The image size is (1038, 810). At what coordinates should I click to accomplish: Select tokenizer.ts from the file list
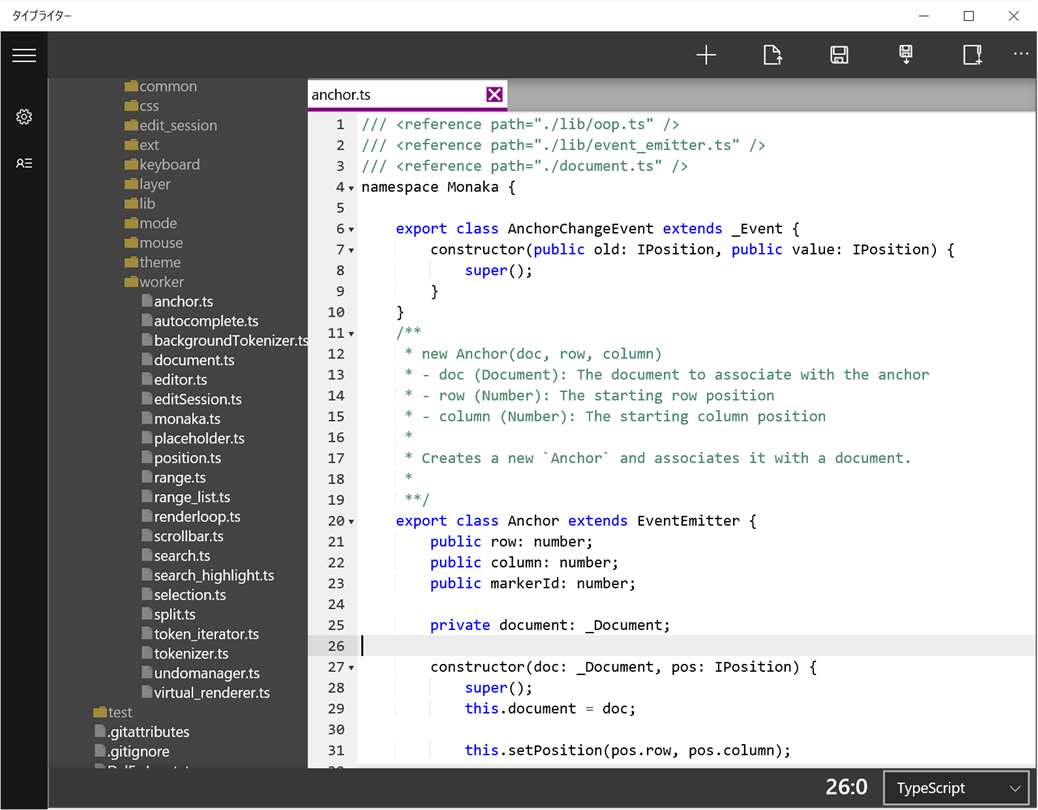point(190,654)
